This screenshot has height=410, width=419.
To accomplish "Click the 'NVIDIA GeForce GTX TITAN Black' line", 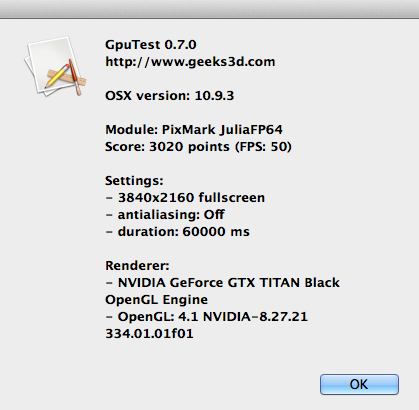I will point(223,283).
